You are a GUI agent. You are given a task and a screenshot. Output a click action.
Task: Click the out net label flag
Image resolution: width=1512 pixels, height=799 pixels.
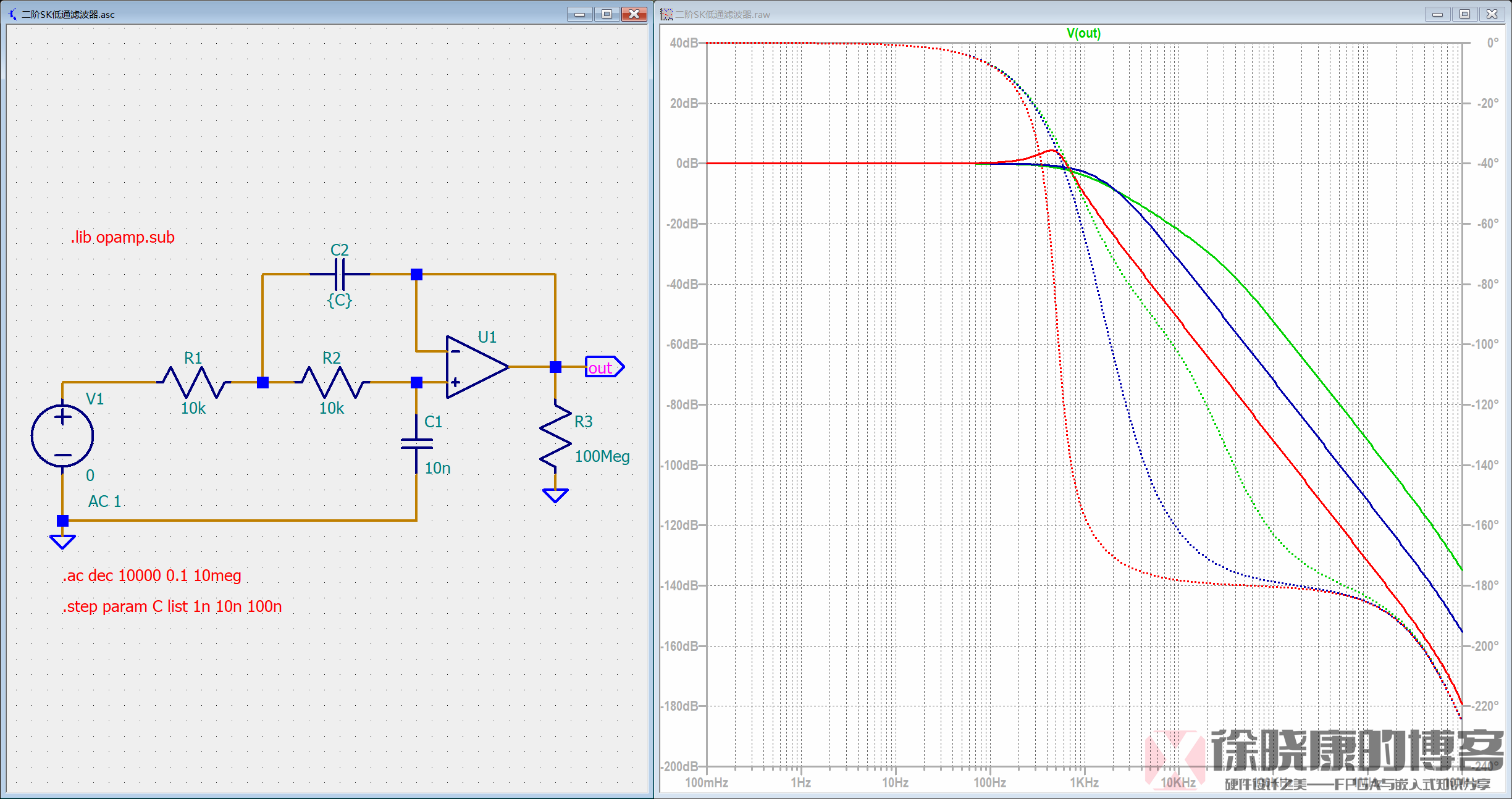(x=603, y=367)
